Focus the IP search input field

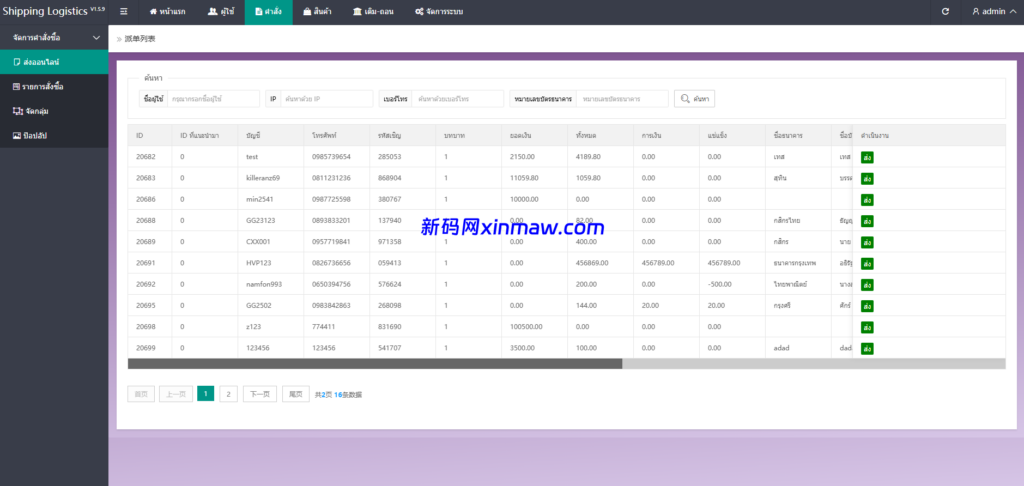coord(327,99)
